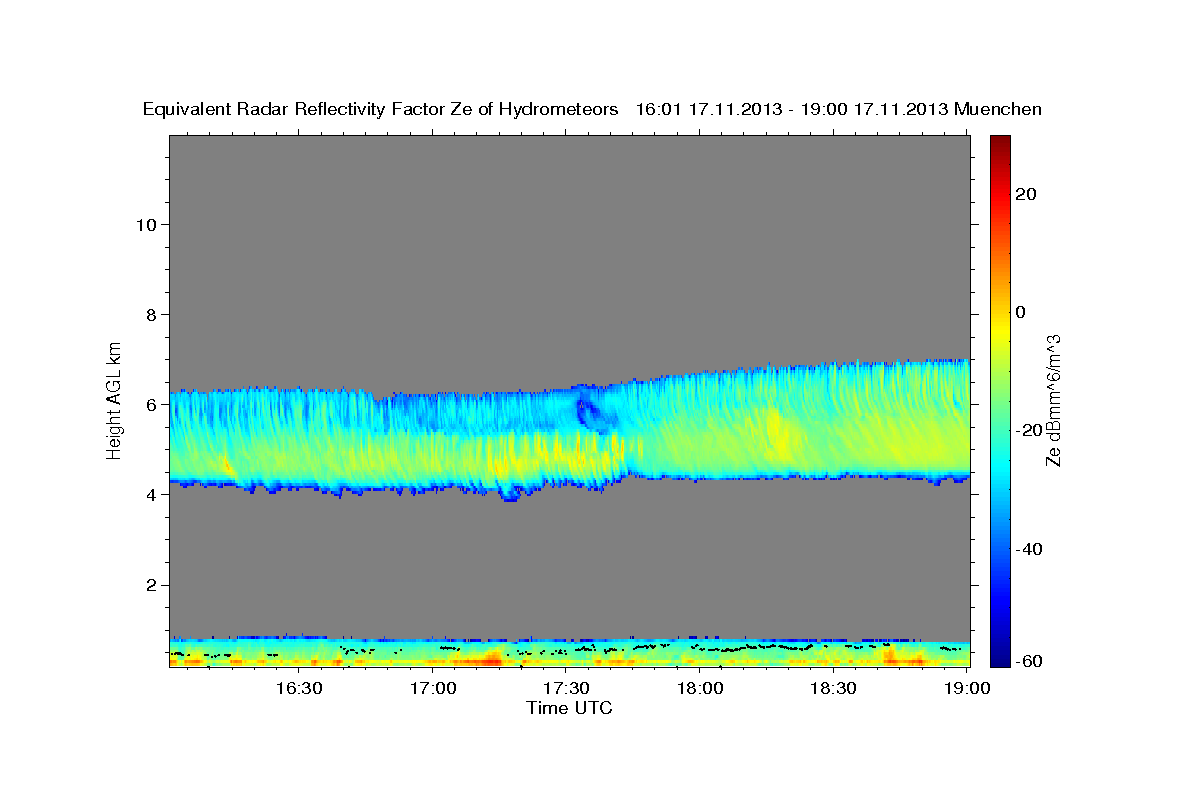Click the colorbar value 0
Image resolution: width=1200 pixels, height=800 pixels.
1021,312
